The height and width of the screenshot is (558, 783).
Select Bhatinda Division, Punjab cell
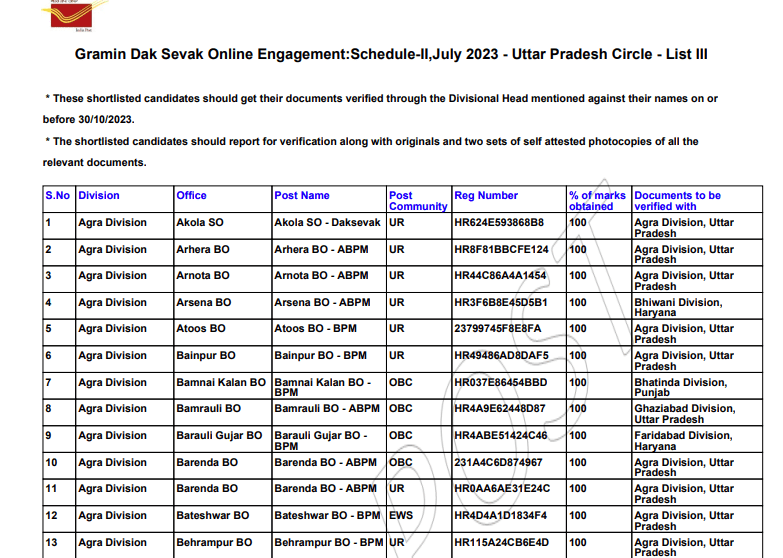680,387
